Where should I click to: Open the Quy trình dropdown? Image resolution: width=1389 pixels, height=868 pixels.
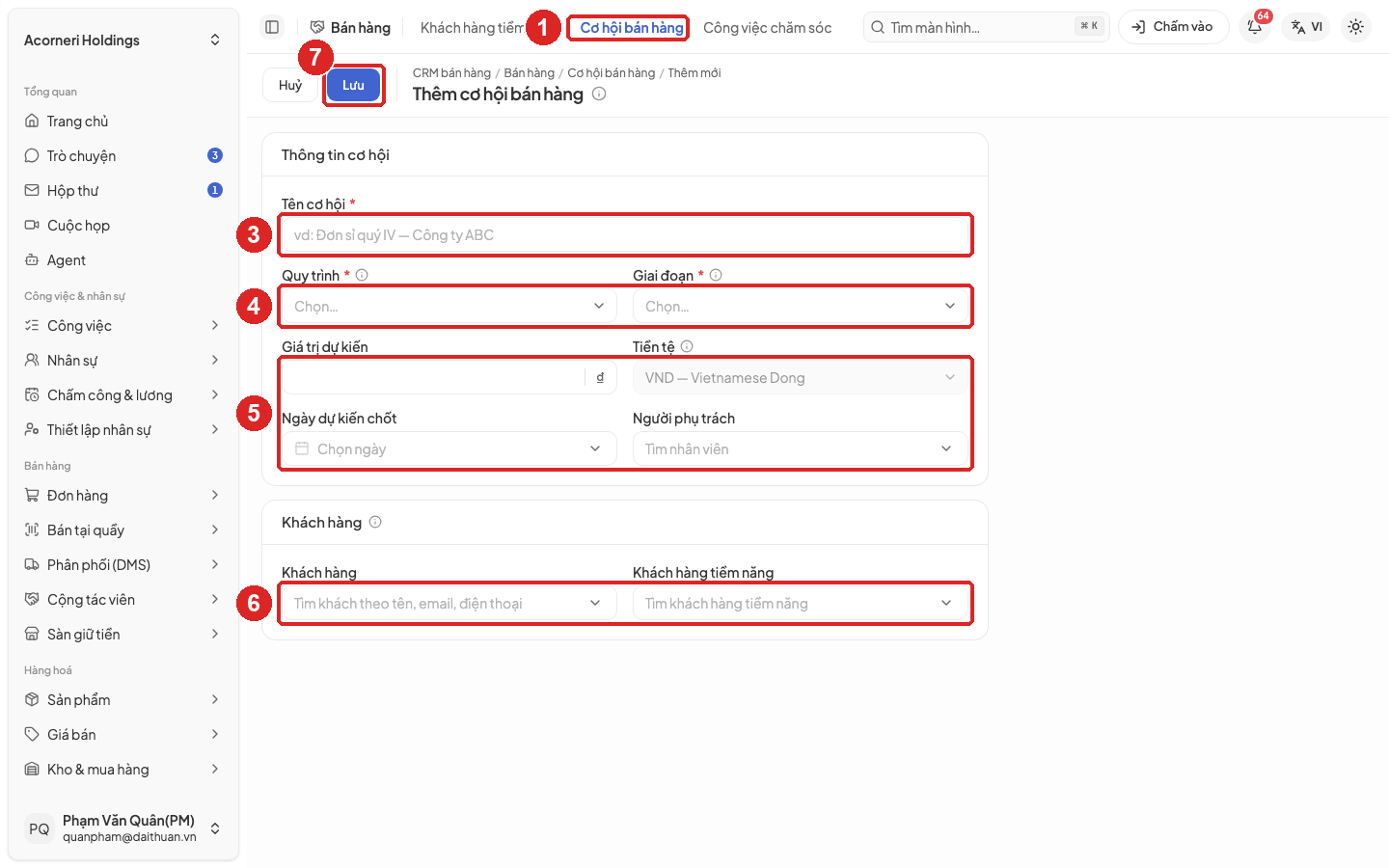449,307
